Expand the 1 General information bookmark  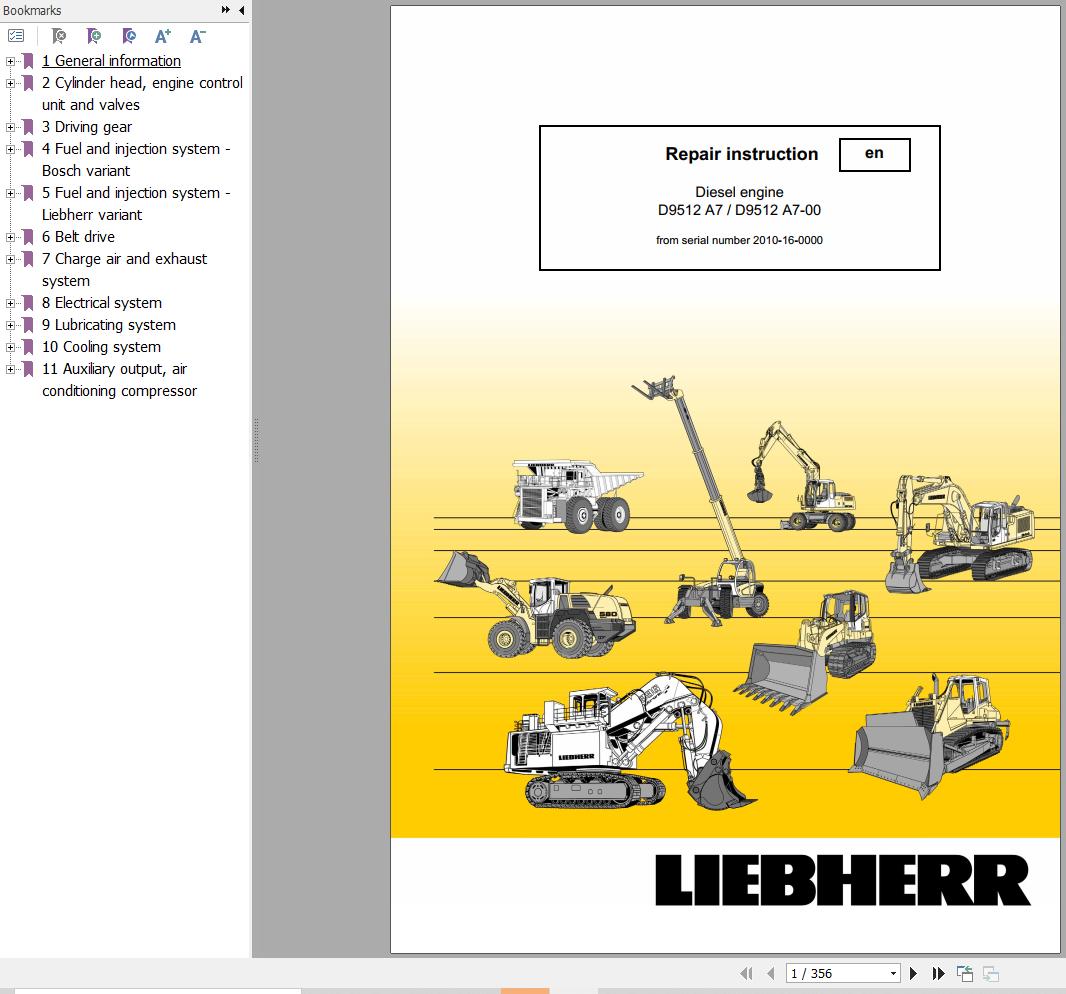coord(10,61)
